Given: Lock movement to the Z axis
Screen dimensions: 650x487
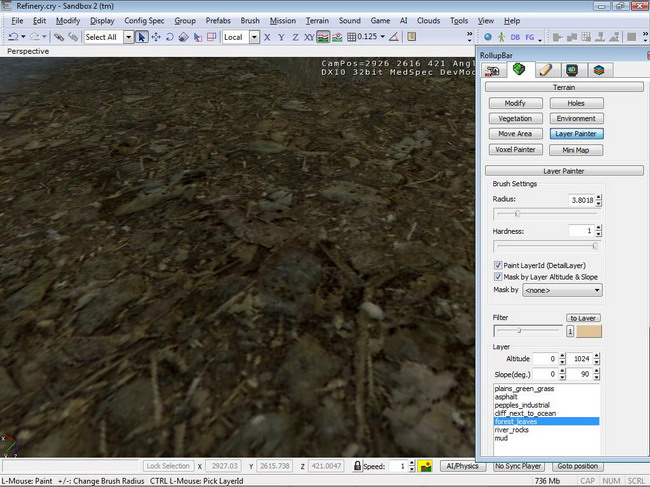Looking at the screenshot, I should coord(295,37).
